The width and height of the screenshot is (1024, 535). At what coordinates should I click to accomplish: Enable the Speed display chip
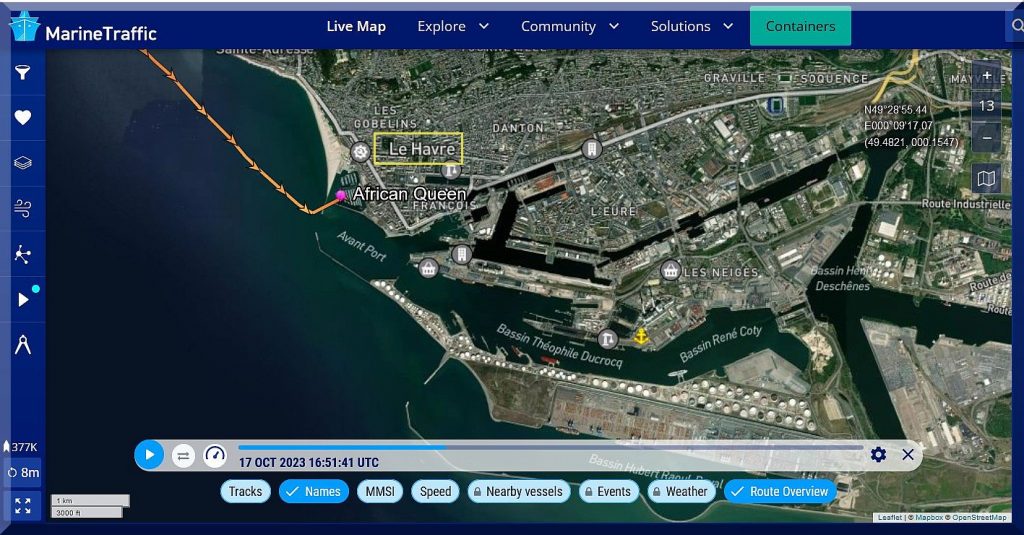tap(435, 491)
